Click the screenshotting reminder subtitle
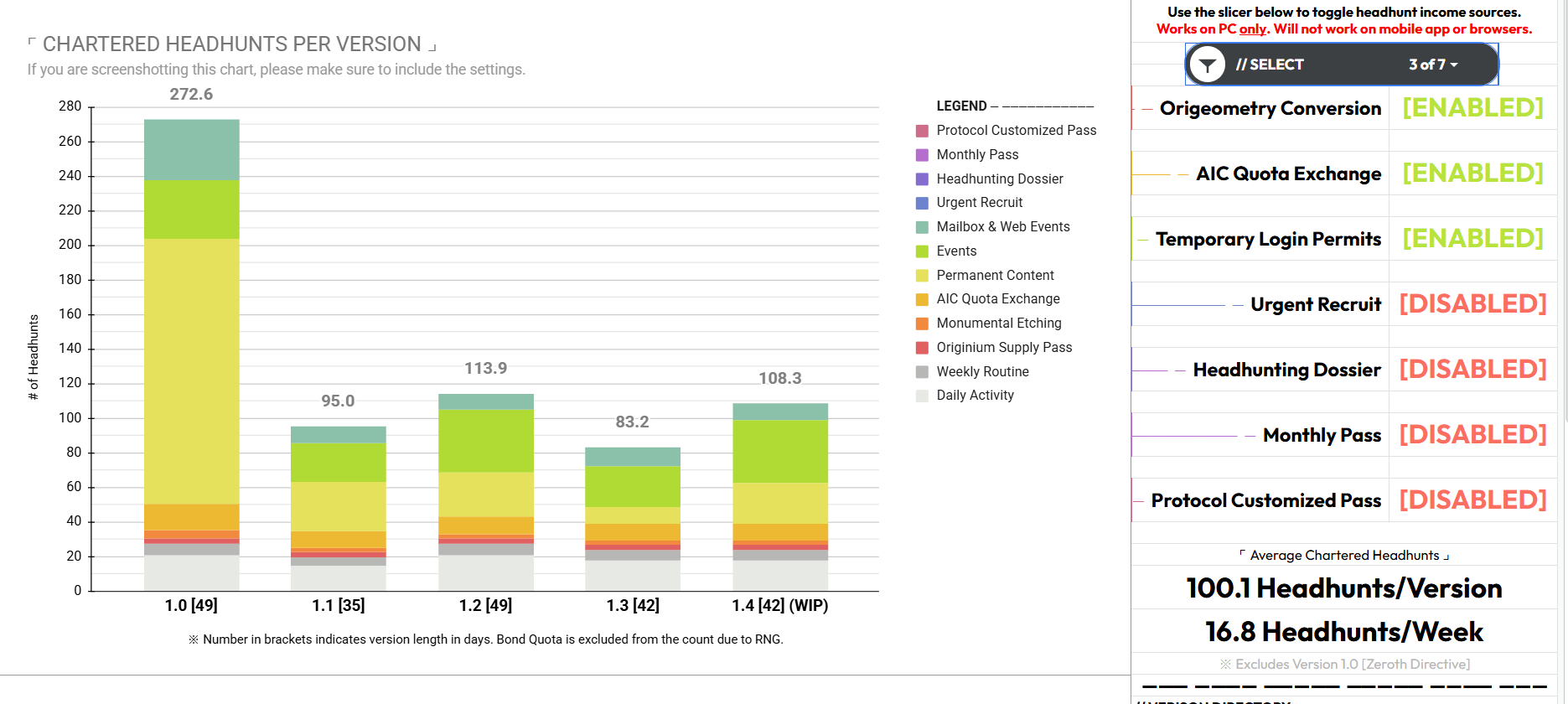This screenshot has height=704, width=1568. [277, 70]
